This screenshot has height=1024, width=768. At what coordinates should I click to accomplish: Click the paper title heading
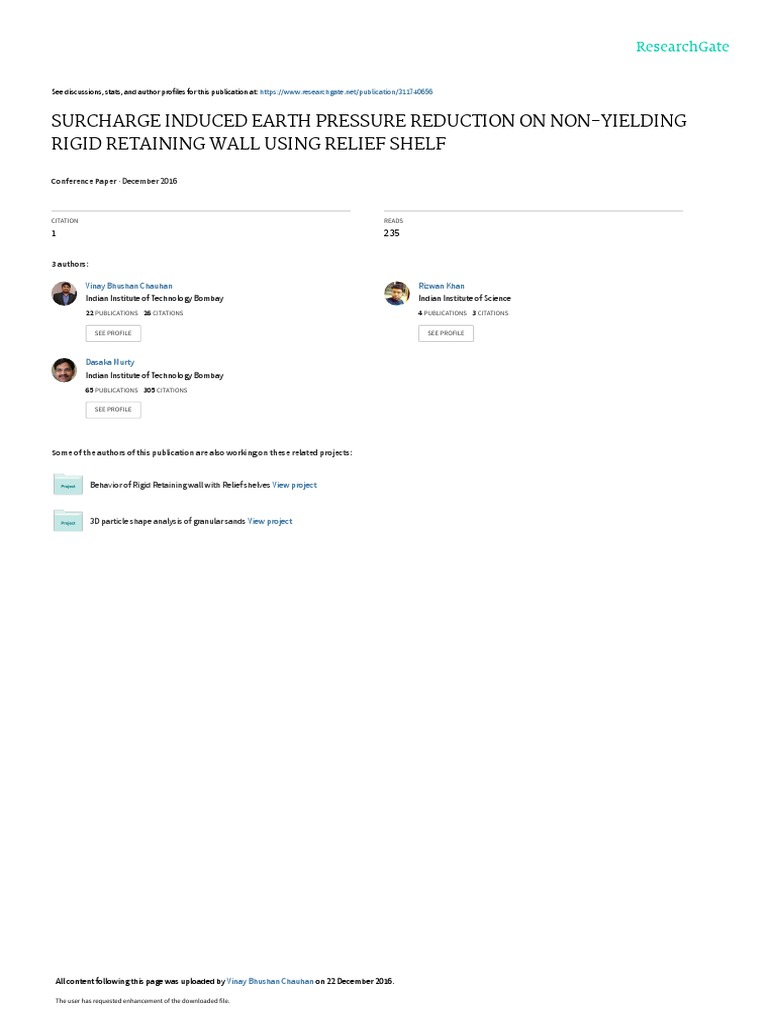pos(369,132)
